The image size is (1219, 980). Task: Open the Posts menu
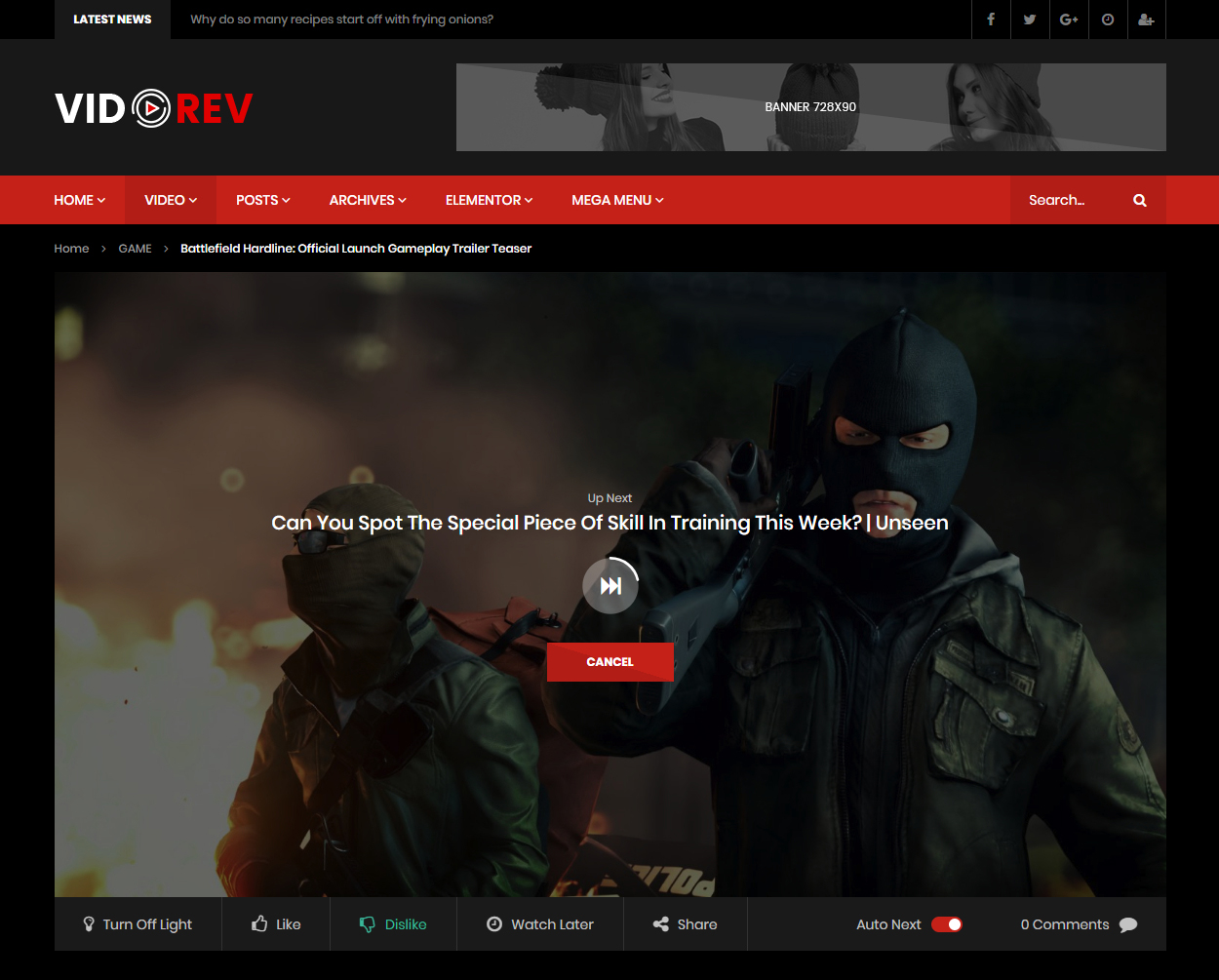tap(263, 200)
